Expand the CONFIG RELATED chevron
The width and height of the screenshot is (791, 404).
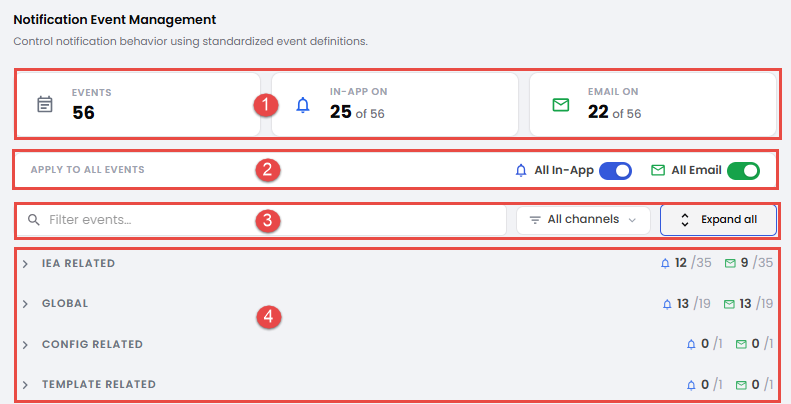click(25, 344)
